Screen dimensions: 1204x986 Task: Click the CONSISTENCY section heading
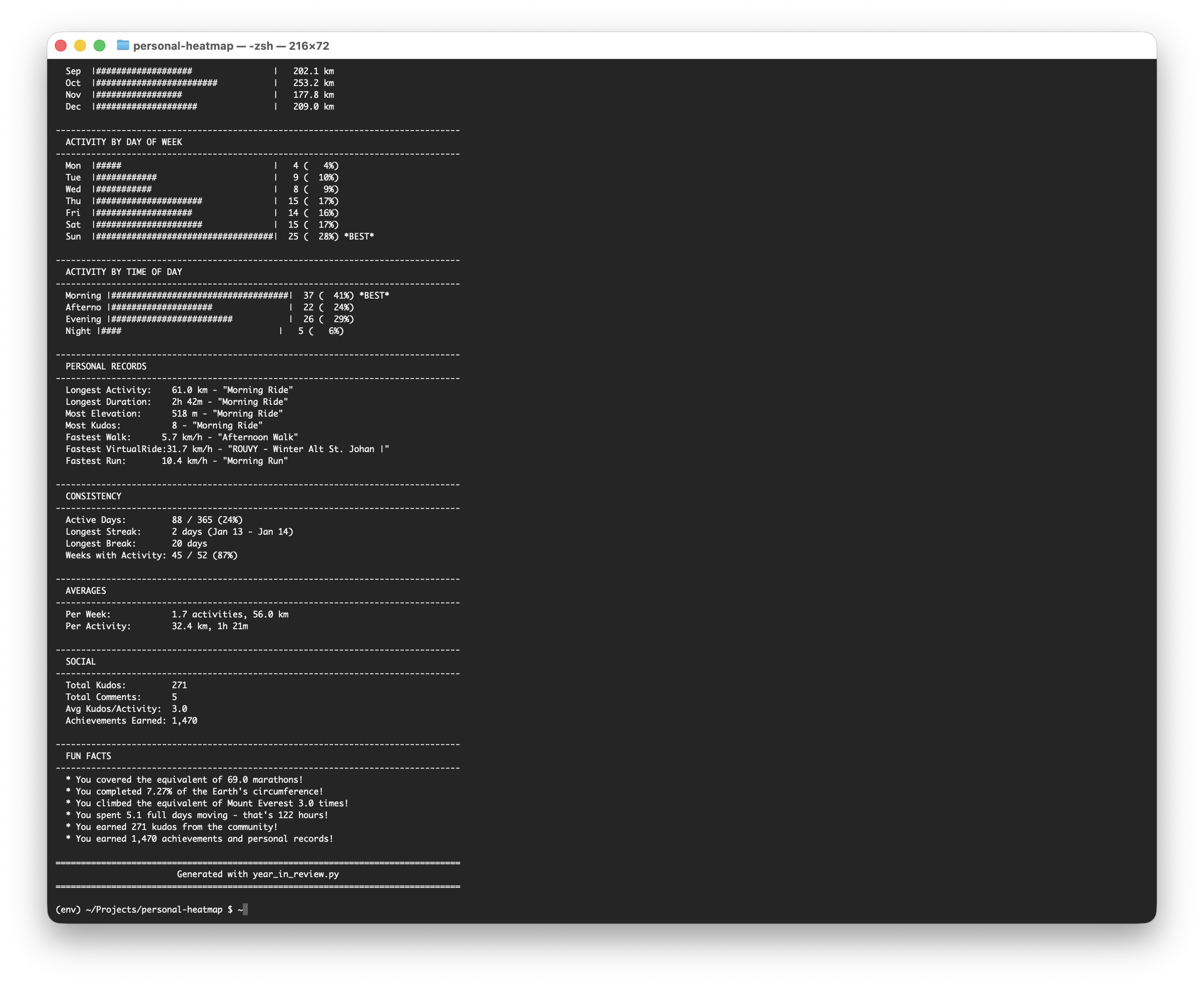click(x=93, y=496)
